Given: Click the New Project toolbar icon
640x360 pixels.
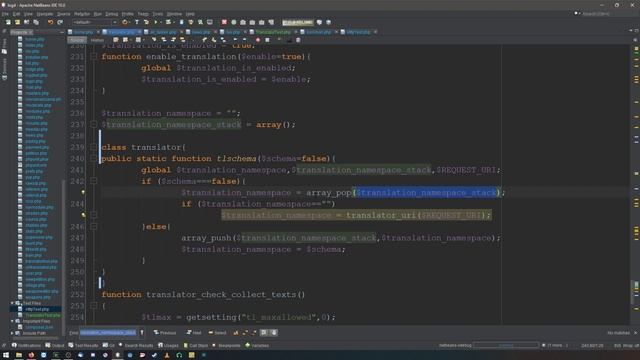Looking at the screenshot, I should (17, 22).
